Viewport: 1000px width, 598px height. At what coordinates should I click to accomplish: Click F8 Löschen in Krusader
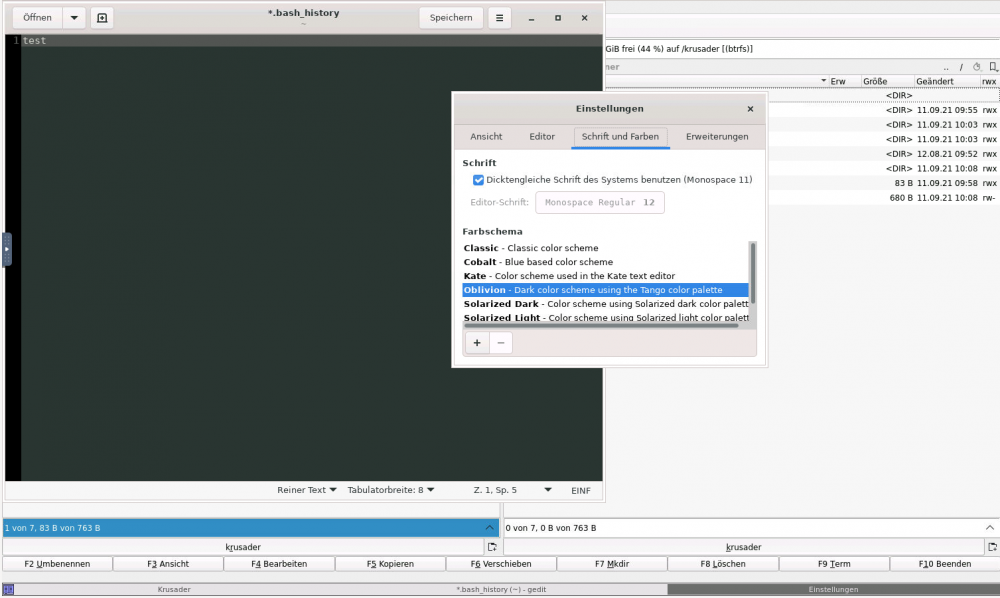(x=723, y=564)
